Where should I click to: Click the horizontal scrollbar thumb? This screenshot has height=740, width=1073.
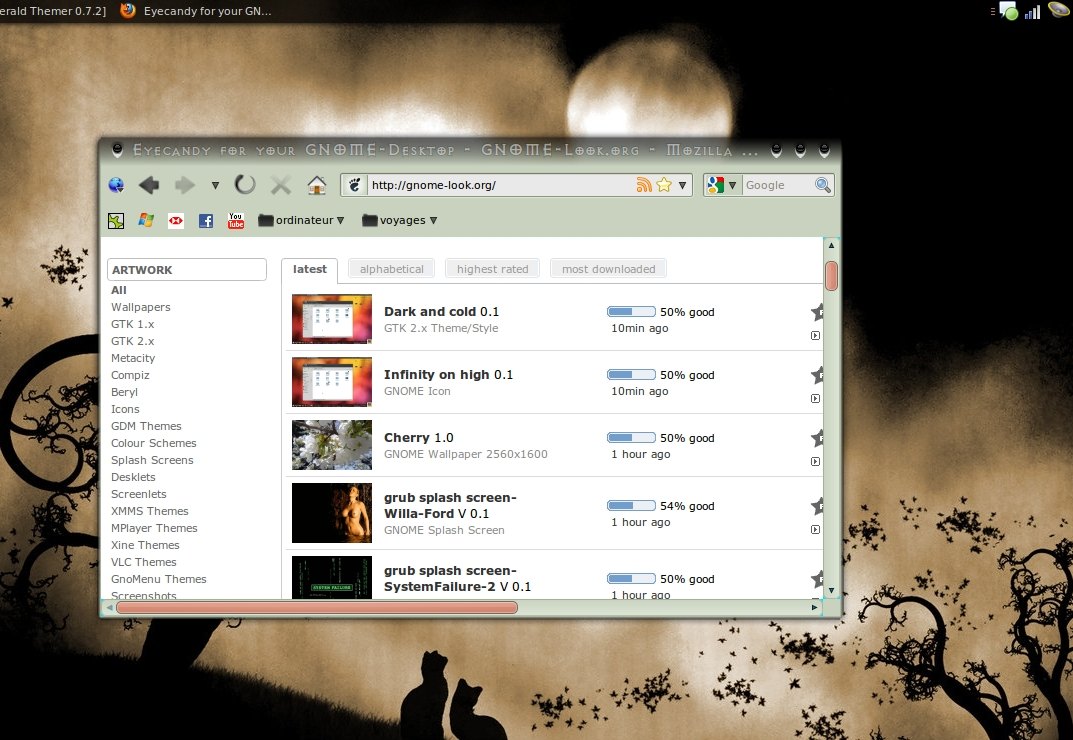coord(317,607)
